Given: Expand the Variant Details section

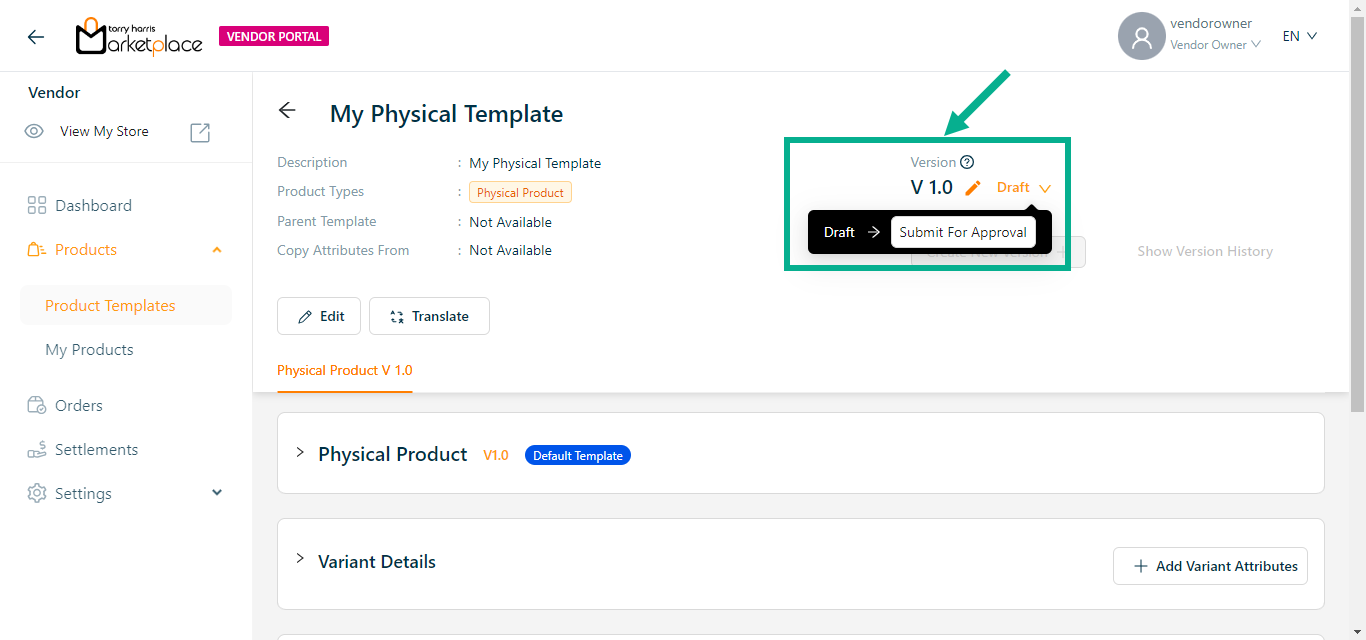Looking at the screenshot, I should 300,559.
